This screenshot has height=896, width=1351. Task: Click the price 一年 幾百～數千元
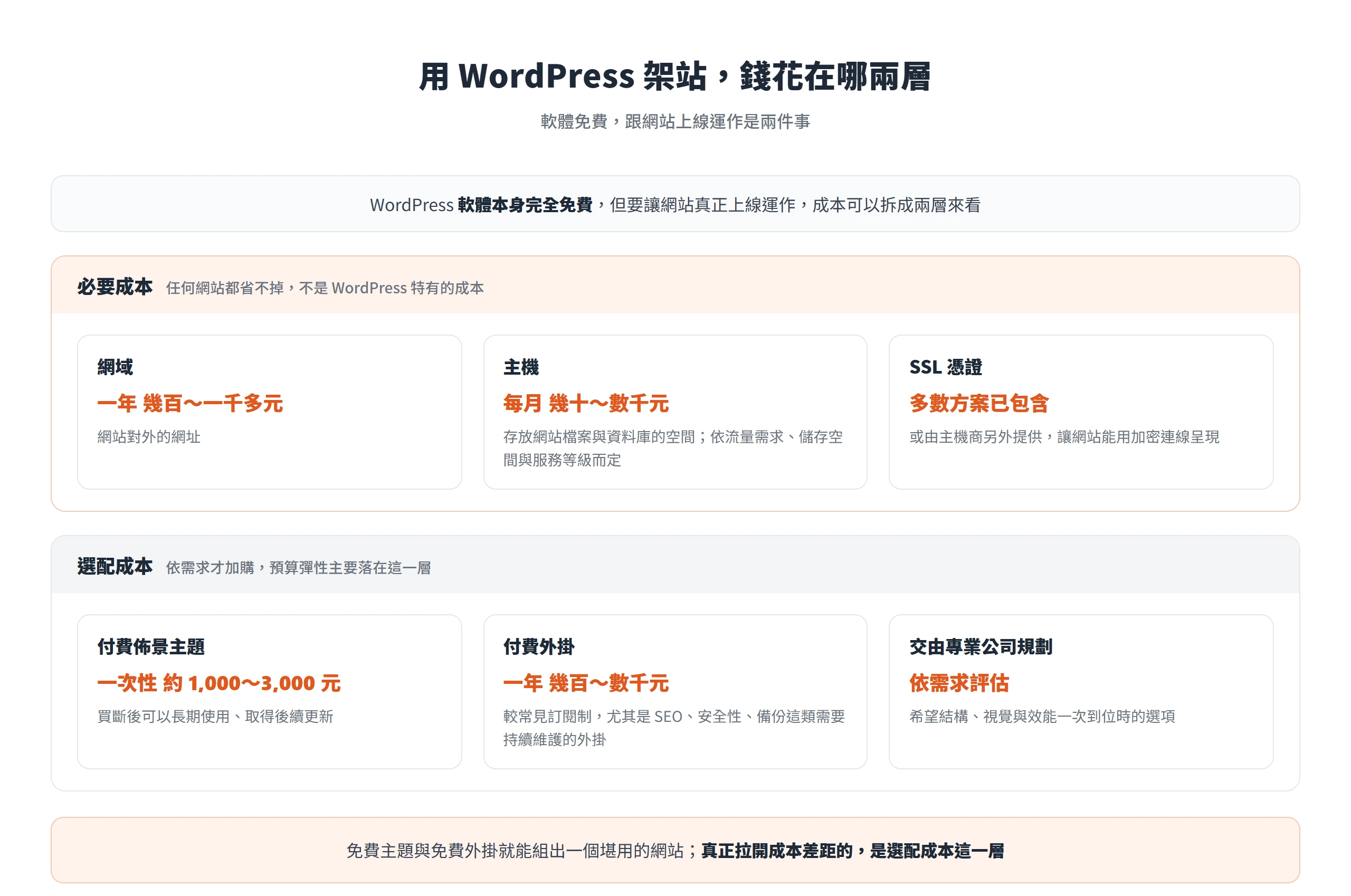586,683
